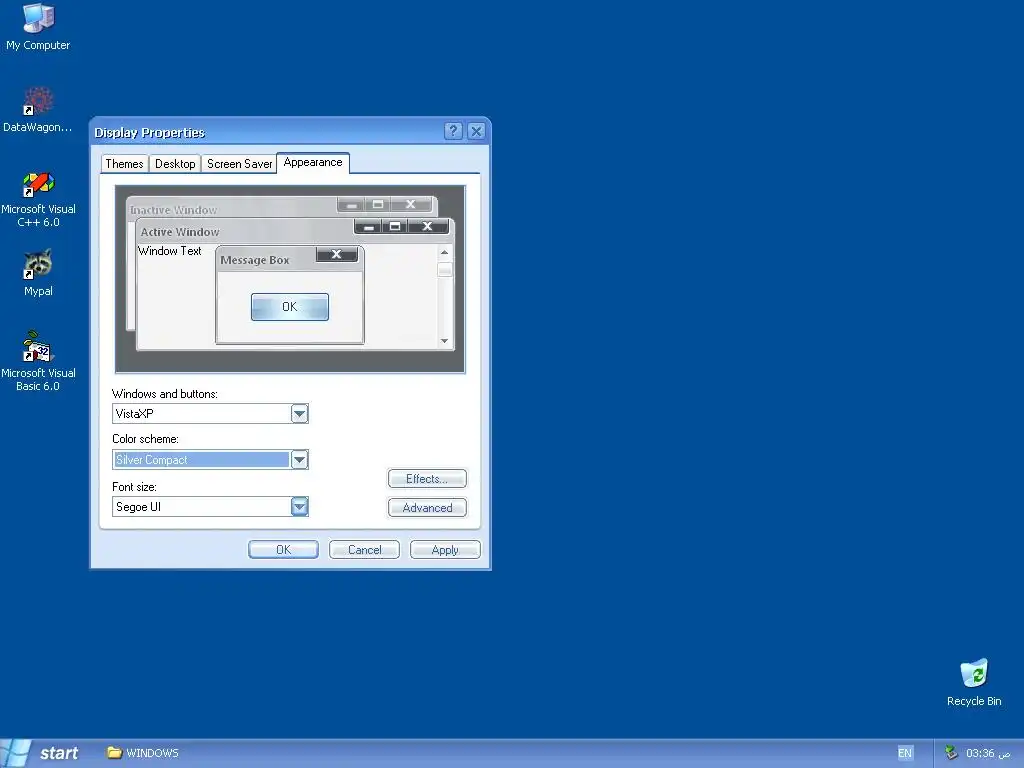
Task: Click the preview Message Box close button
Action: [x=336, y=254]
